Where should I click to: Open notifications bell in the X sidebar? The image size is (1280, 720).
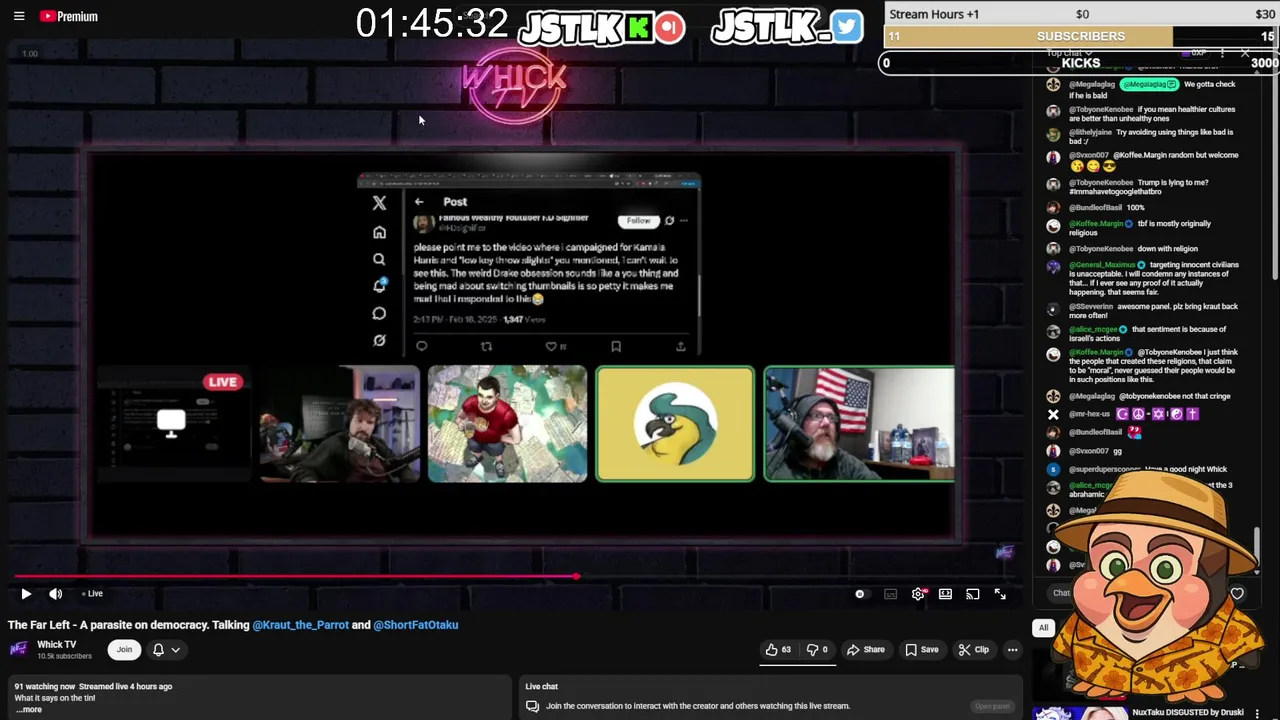point(379,286)
